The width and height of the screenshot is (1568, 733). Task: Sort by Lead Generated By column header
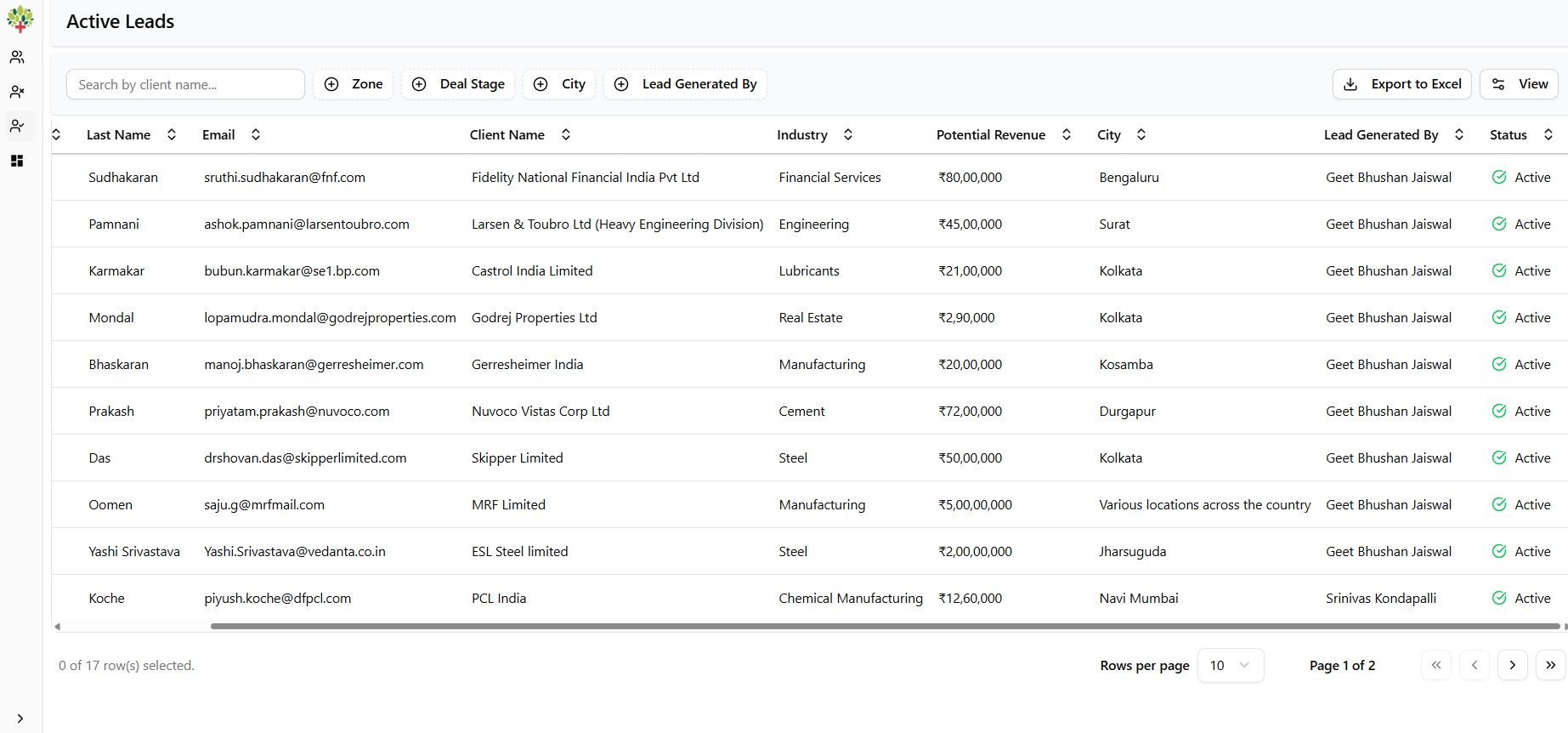pyautogui.click(x=1394, y=134)
